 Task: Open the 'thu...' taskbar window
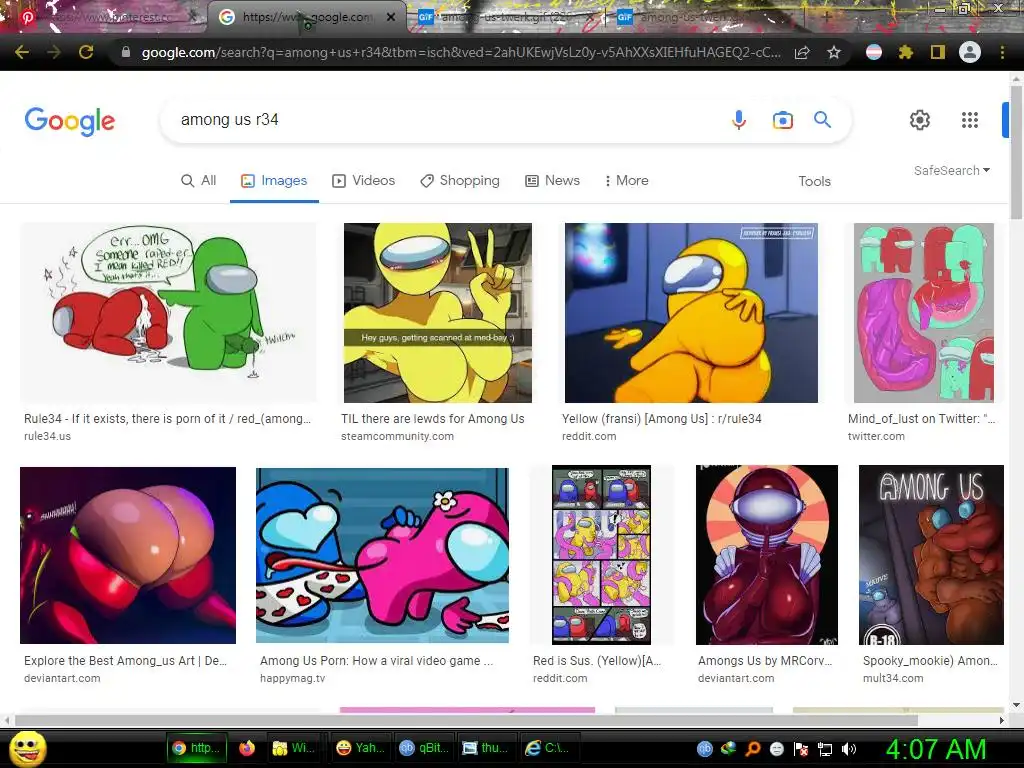(x=487, y=748)
